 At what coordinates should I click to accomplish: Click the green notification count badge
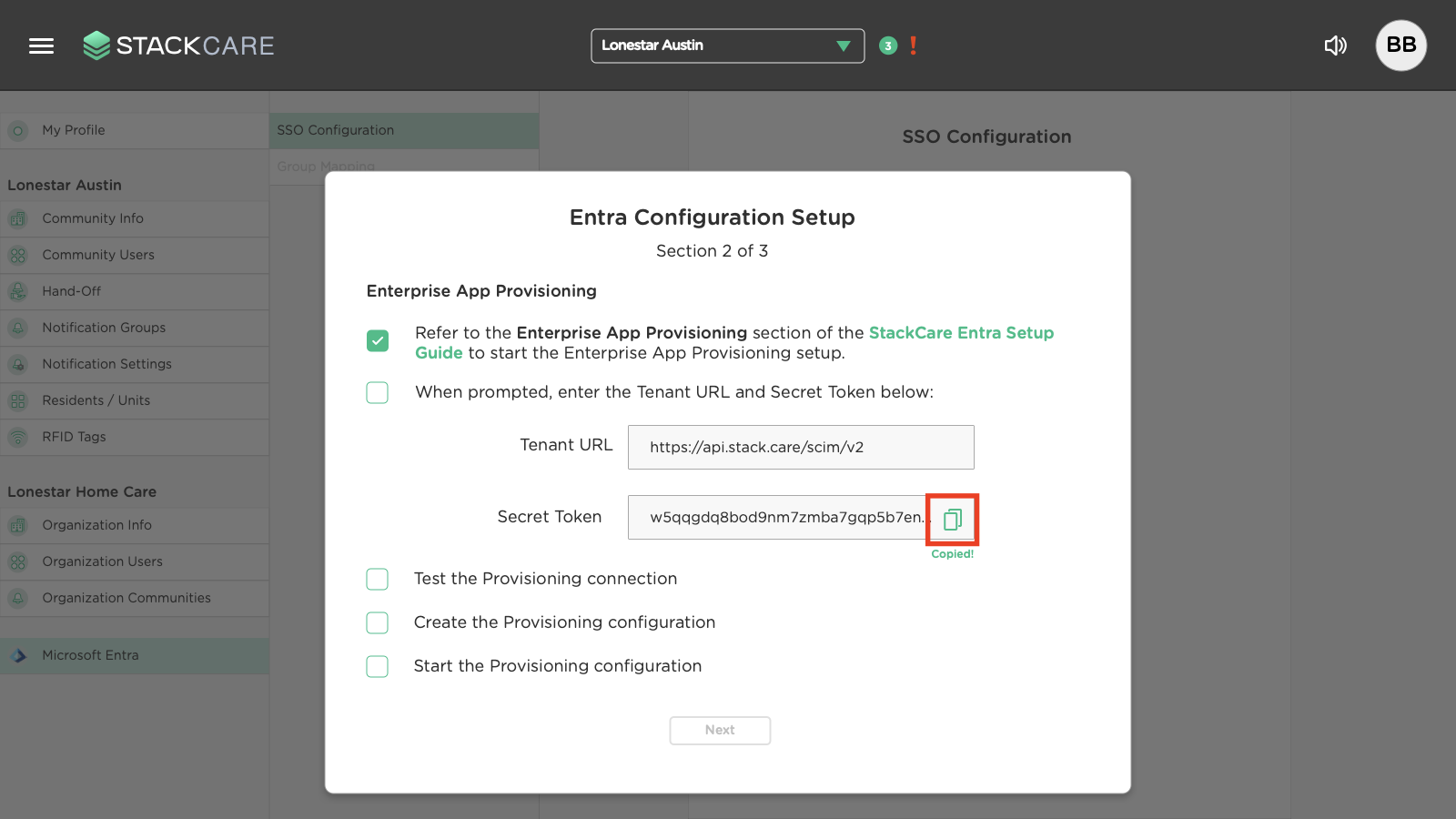click(888, 45)
